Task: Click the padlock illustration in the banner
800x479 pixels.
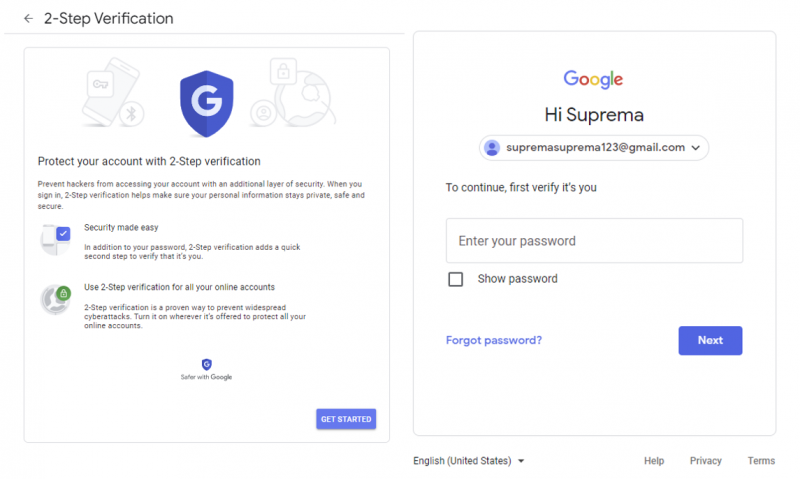Action: click(x=284, y=72)
